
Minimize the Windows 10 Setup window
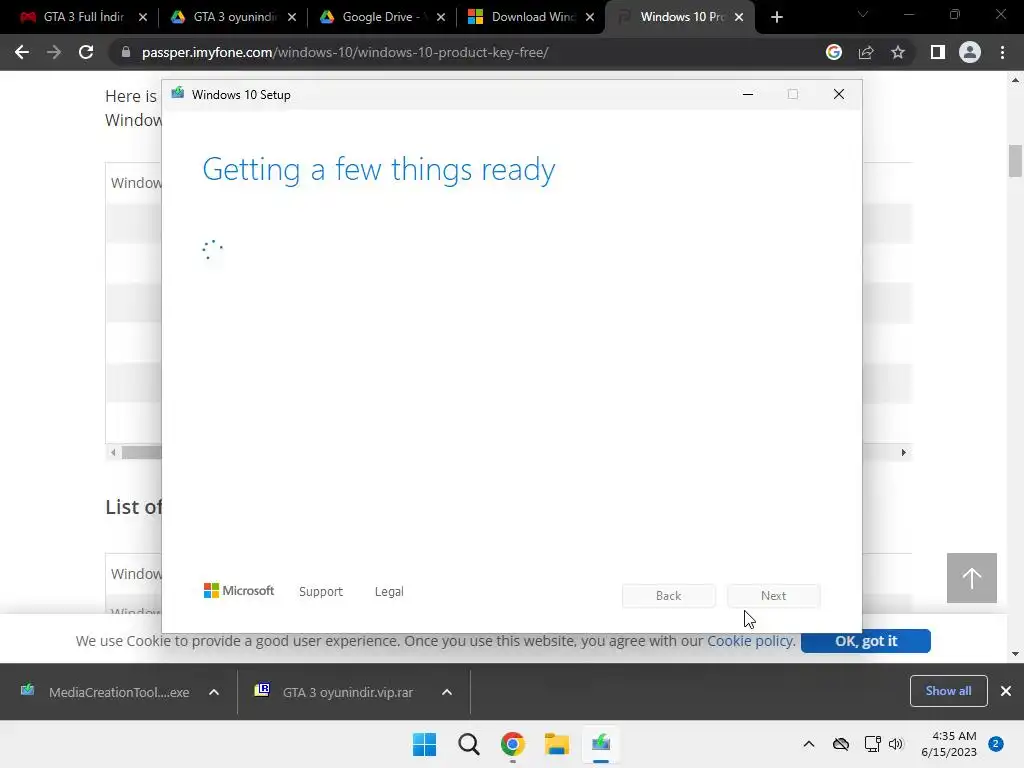[748, 95]
